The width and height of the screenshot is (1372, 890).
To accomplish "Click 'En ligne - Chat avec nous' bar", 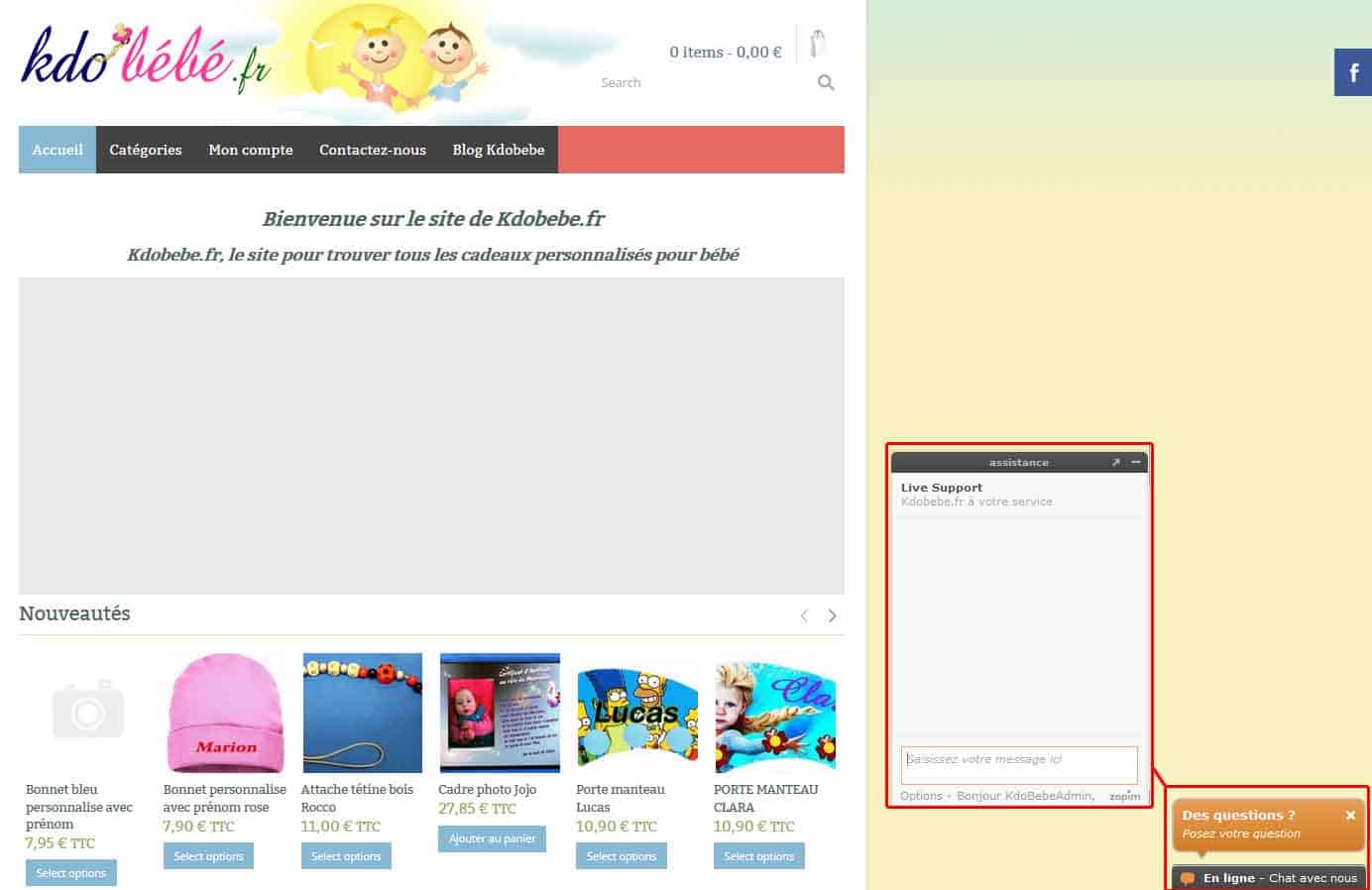I will coord(1269,878).
